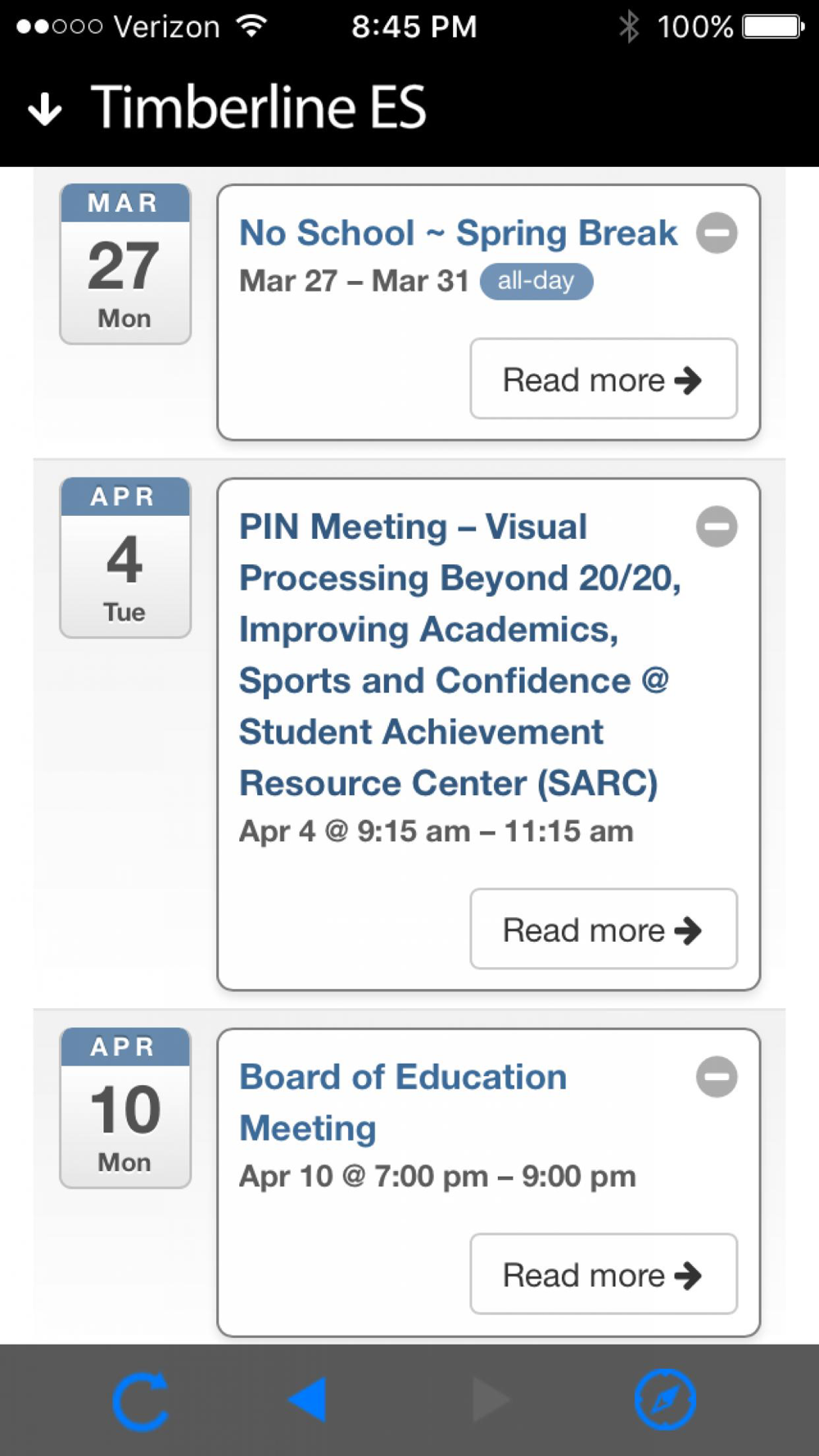The width and height of the screenshot is (819, 1456).
Task: Tap the battery indicator icon
Action: [774, 27]
